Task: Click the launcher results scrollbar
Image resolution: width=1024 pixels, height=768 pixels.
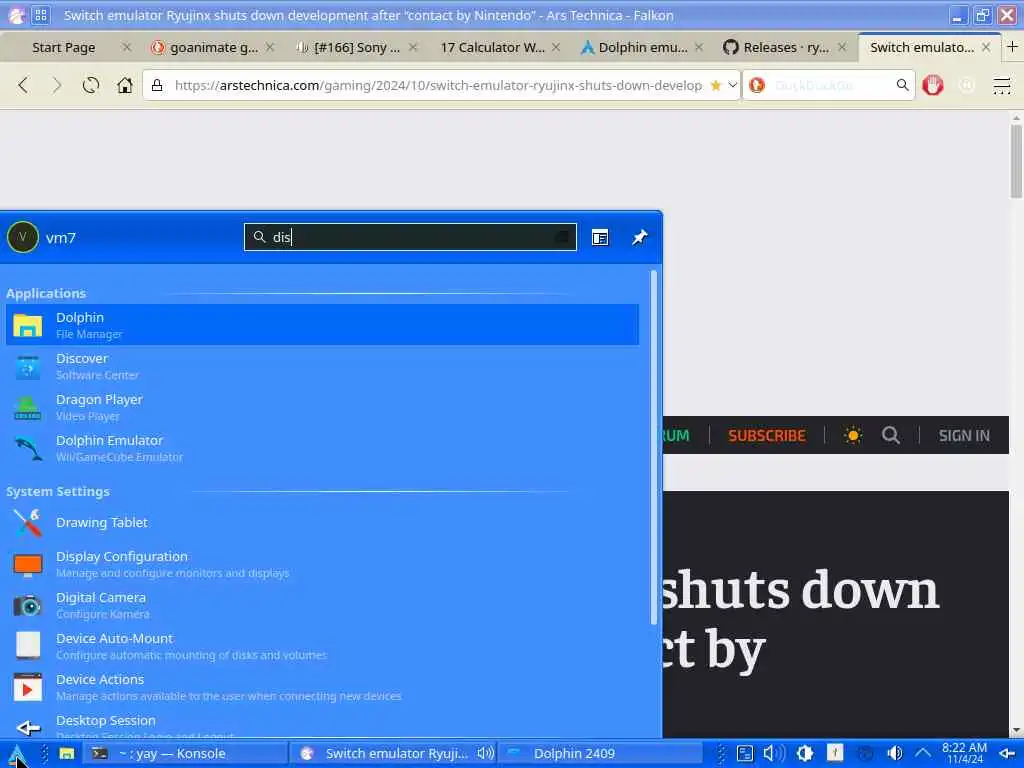Action: 654,448
